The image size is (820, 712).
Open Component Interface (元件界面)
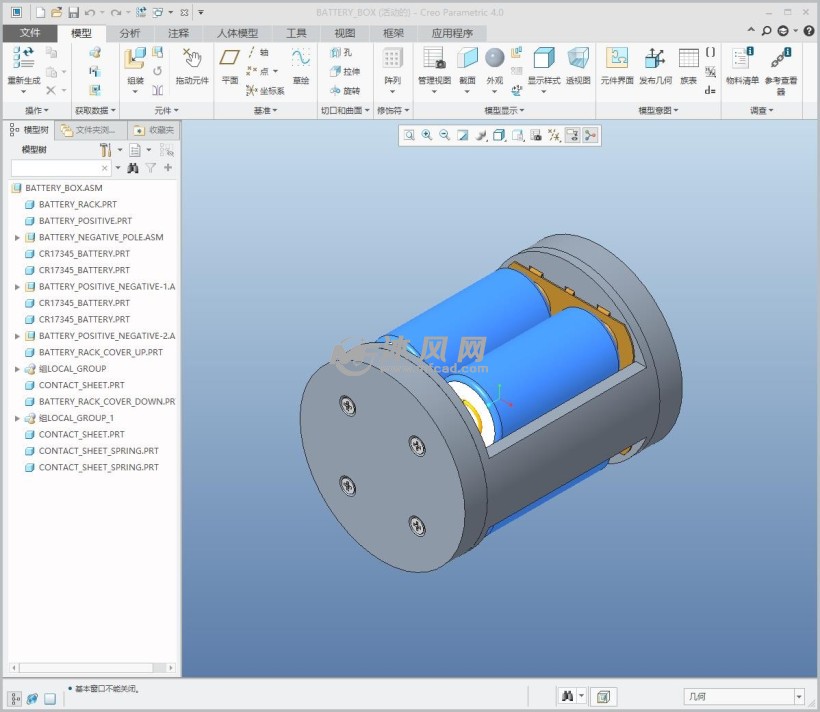617,58
